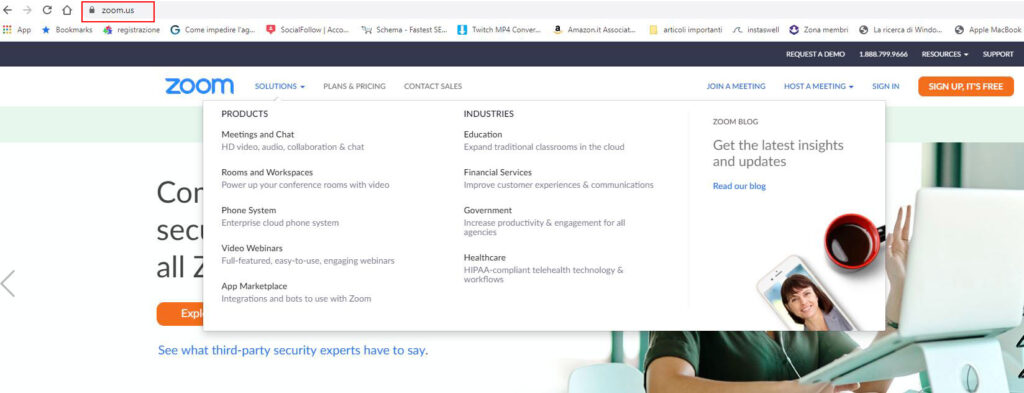Viewport: 1024px width, 393px height.
Task: Click Request a Demo link
Action: coord(815,54)
